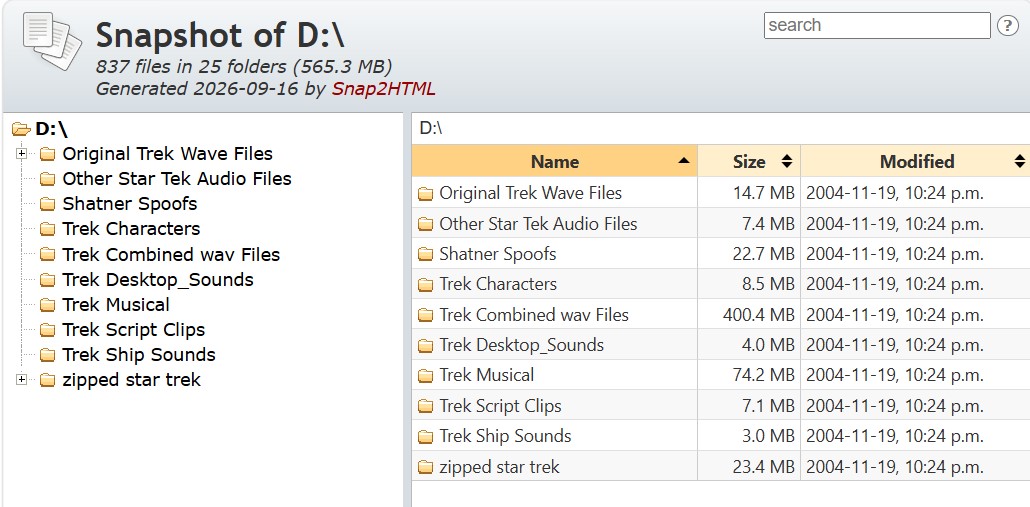Sort the list by the Size column
The image size is (1030, 507).
(749, 162)
